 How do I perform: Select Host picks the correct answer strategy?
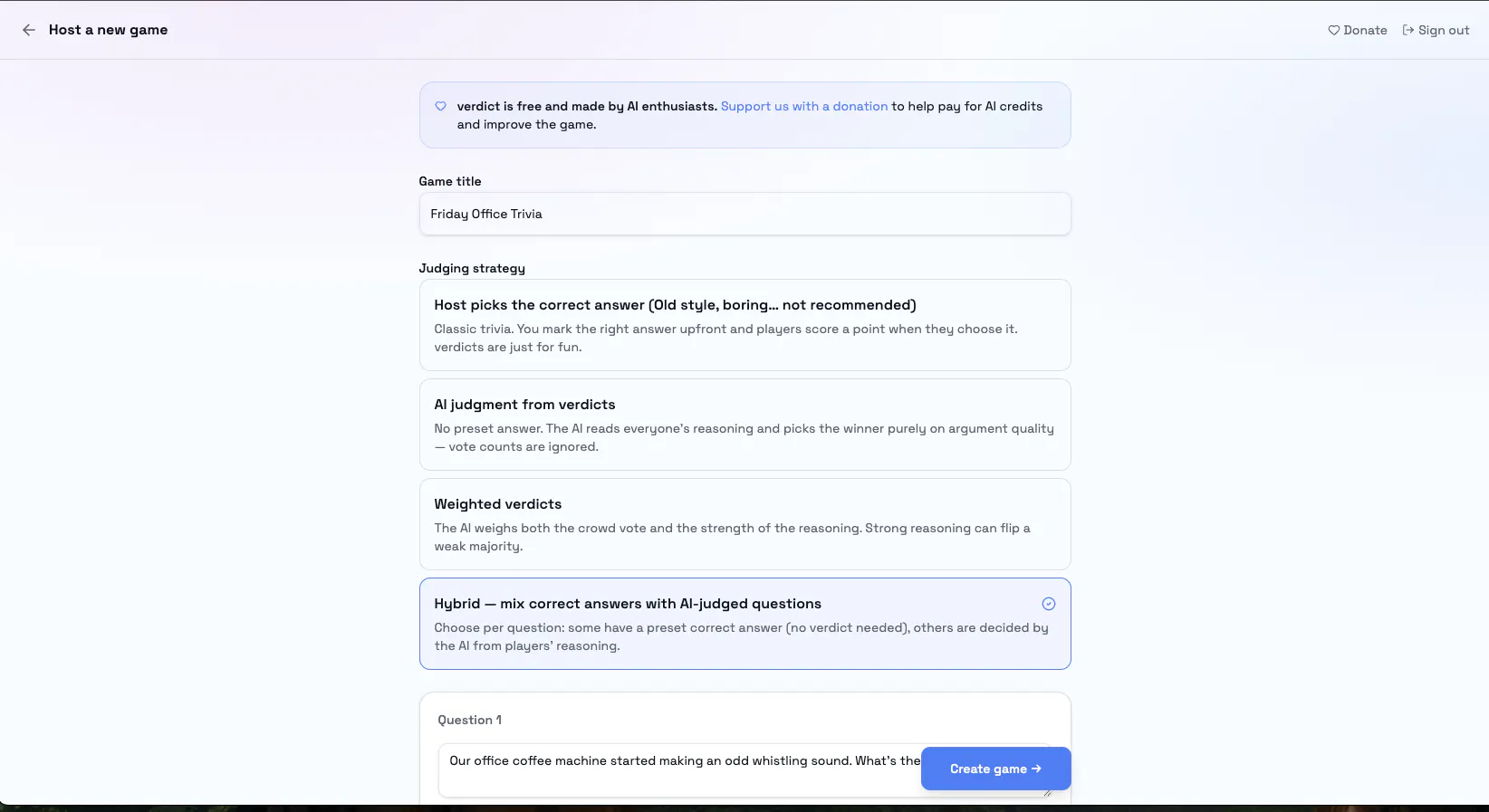(744, 325)
